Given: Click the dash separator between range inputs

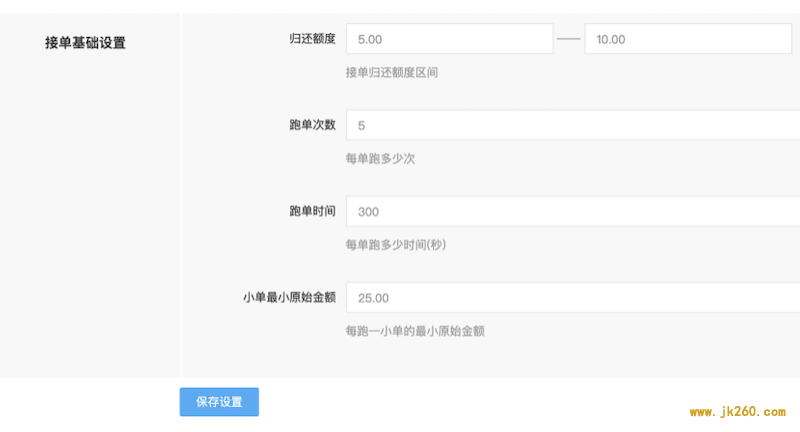Looking at the screenshot, I should click(x=568, y=39).
